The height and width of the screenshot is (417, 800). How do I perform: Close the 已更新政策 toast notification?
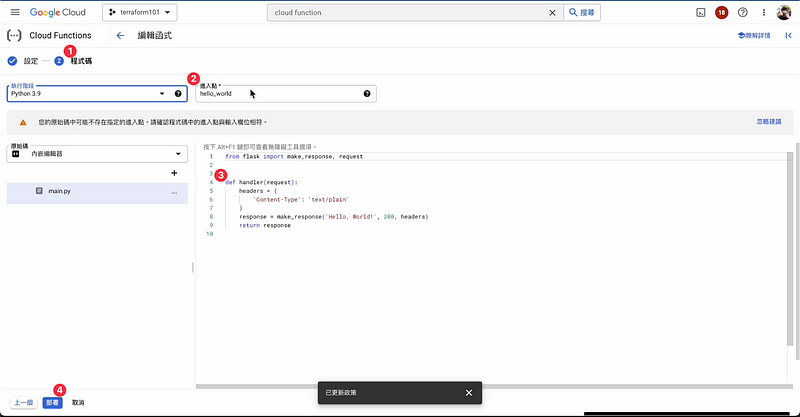tap(469, 393)
